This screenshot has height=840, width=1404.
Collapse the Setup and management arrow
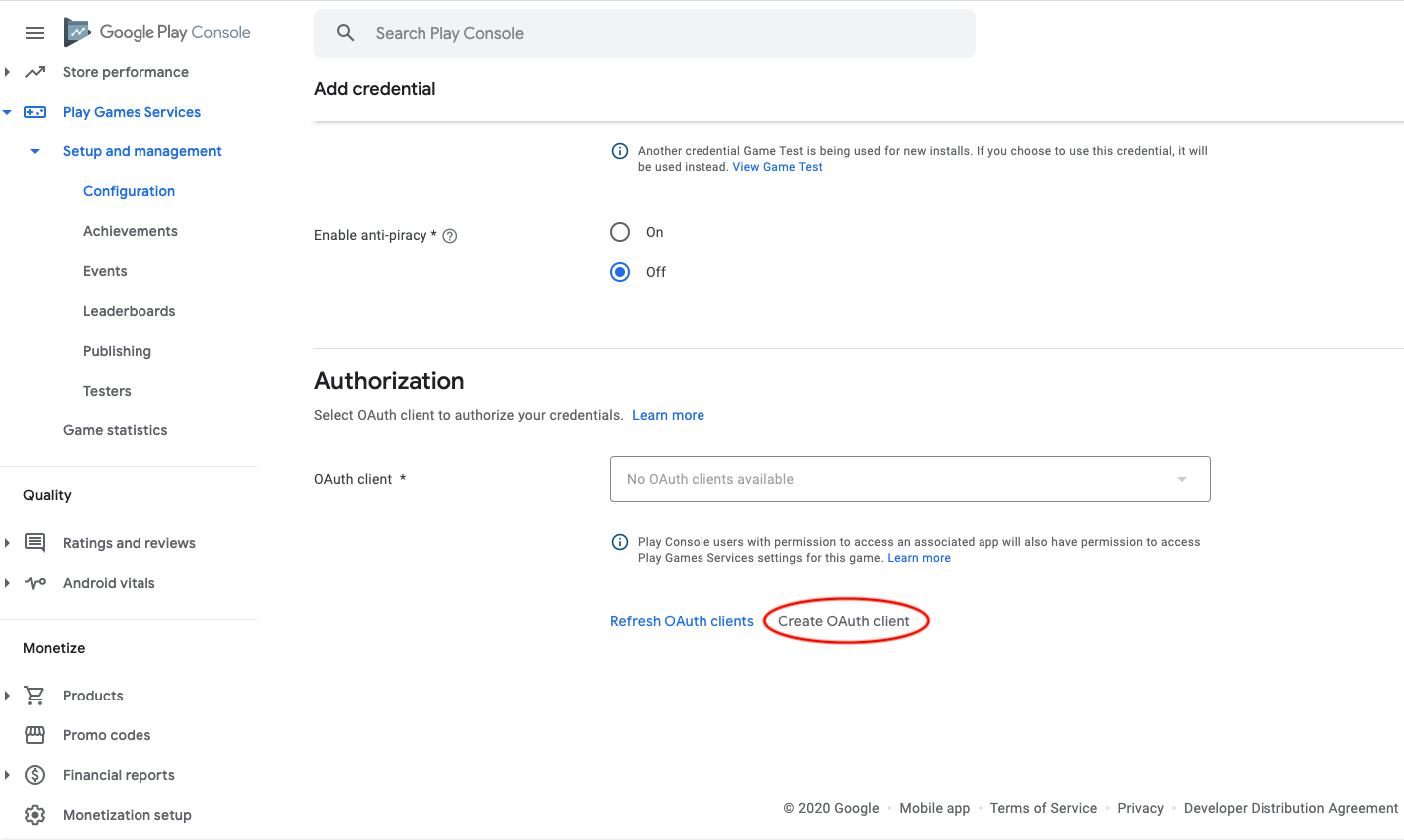(35, 151)
